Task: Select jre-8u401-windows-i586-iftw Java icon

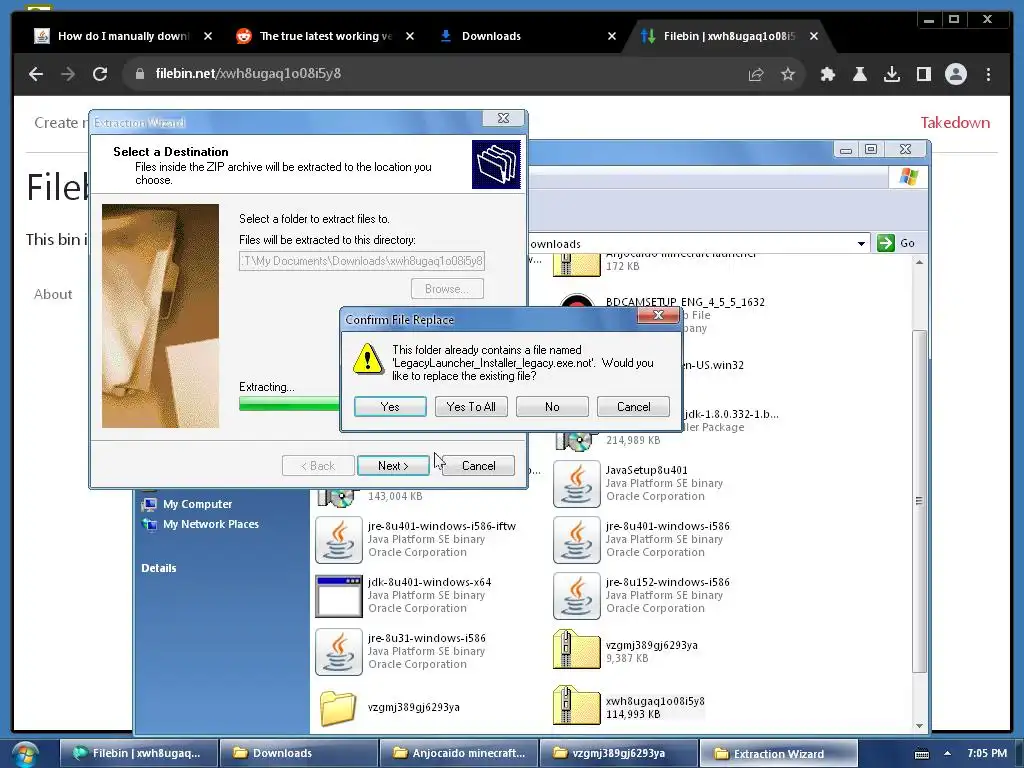Action: point(338,540)
